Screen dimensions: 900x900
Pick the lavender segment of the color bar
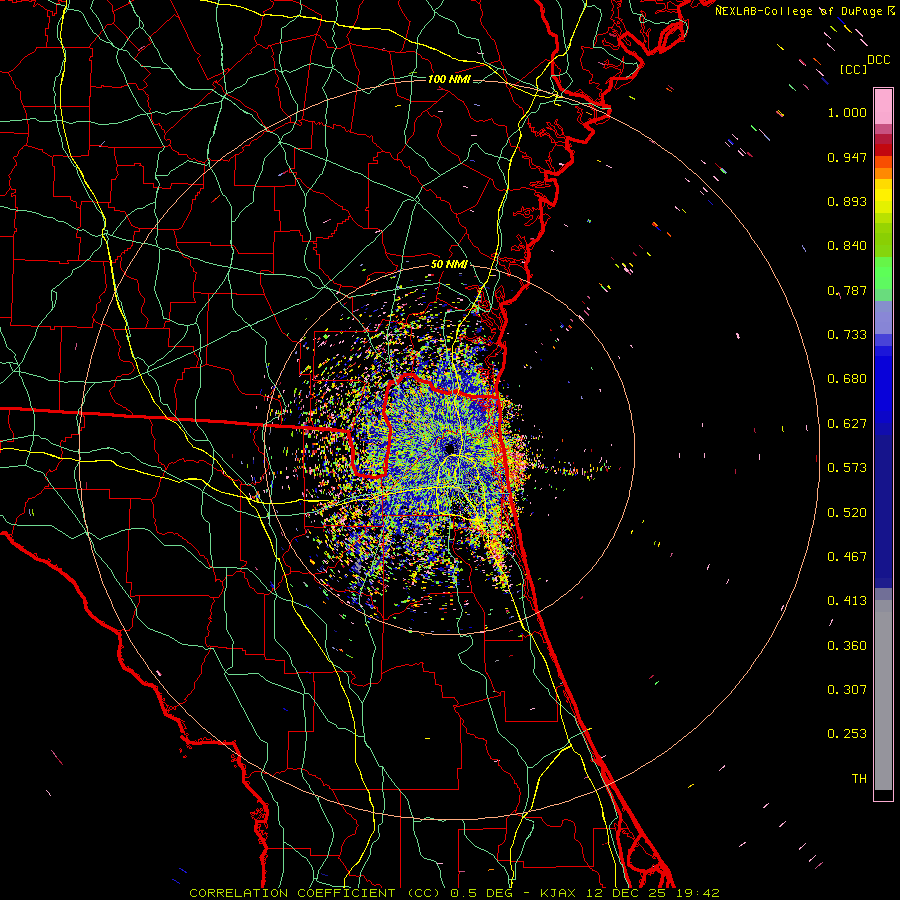tap(883, 318)
